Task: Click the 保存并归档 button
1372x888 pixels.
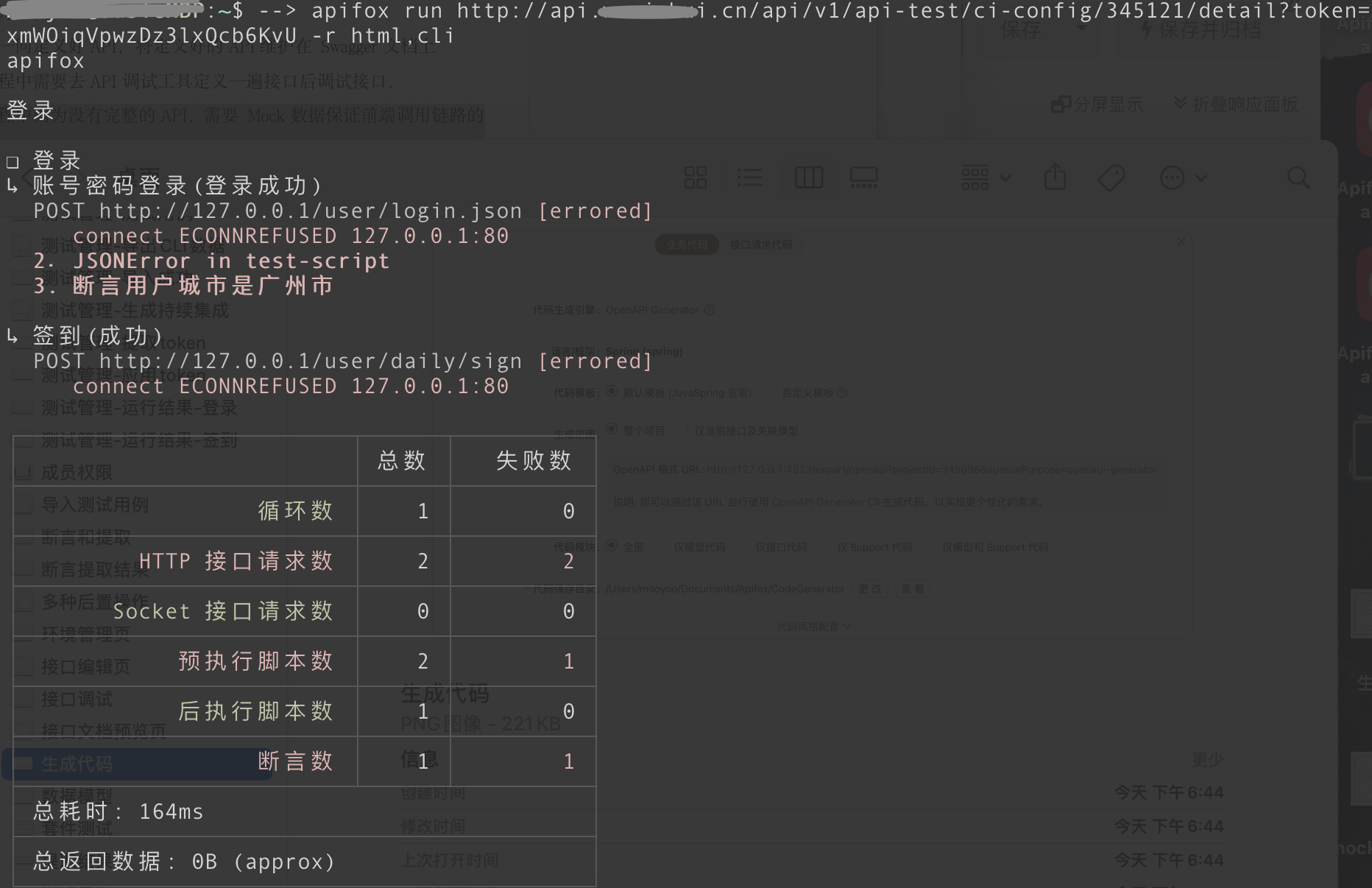Action: pyautogui.click(x=1200, y=29)
